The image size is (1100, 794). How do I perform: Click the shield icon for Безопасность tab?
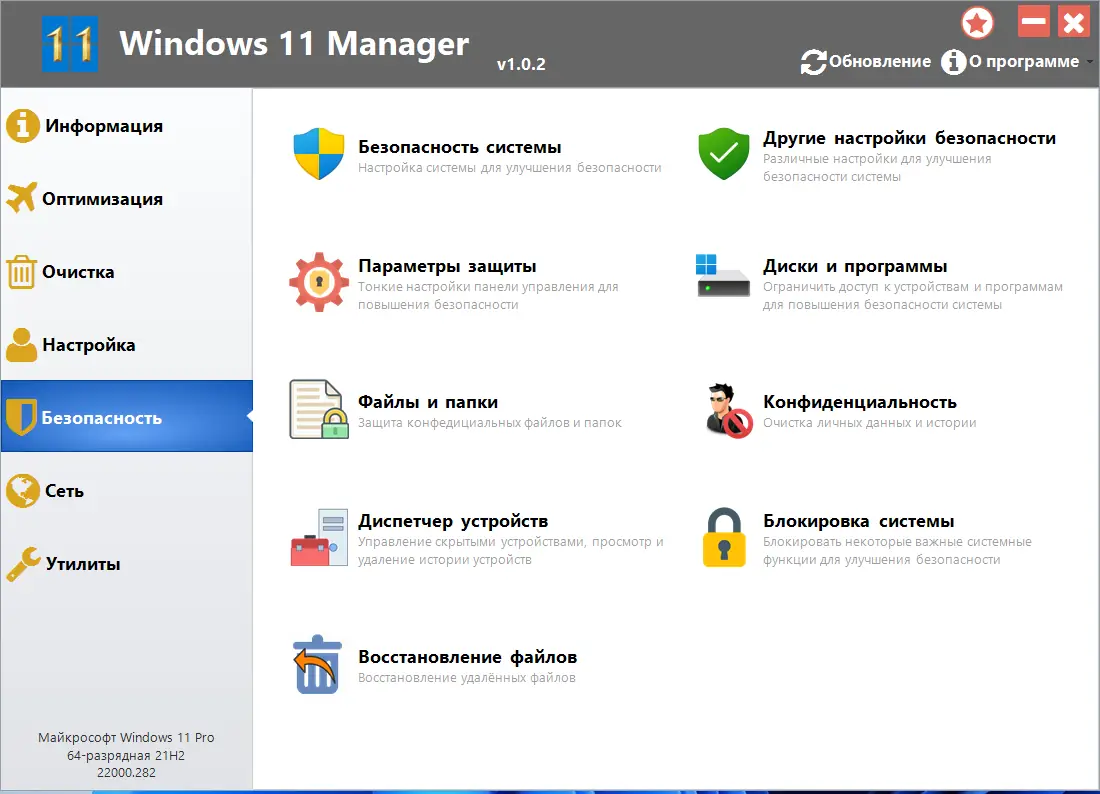point(21,418)
